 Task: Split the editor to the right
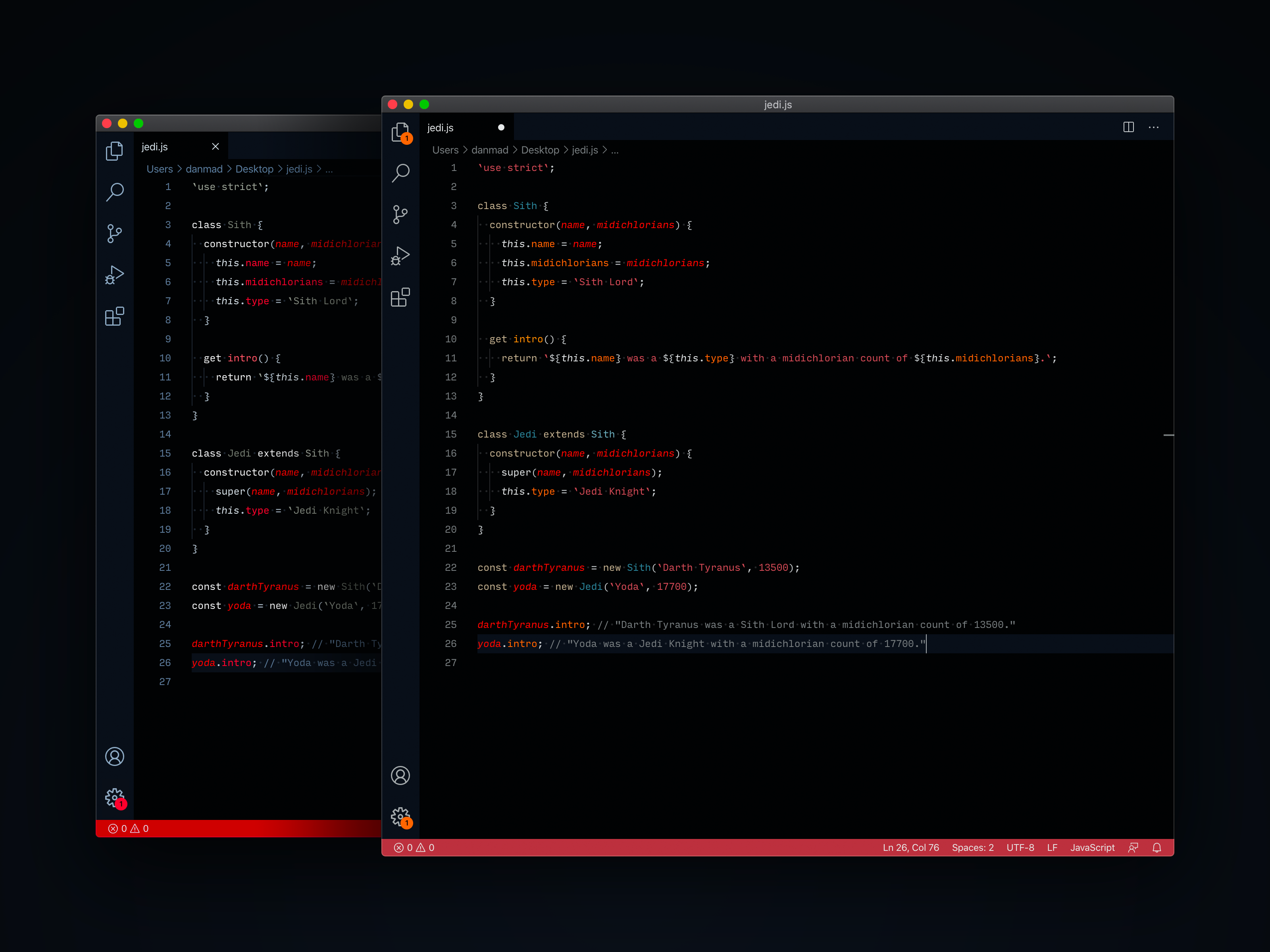(1128, 127)
